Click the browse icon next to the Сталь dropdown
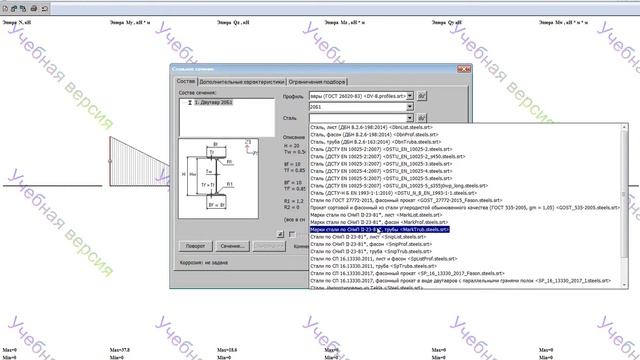The image size is (640, 360). (x=422, y=118)
